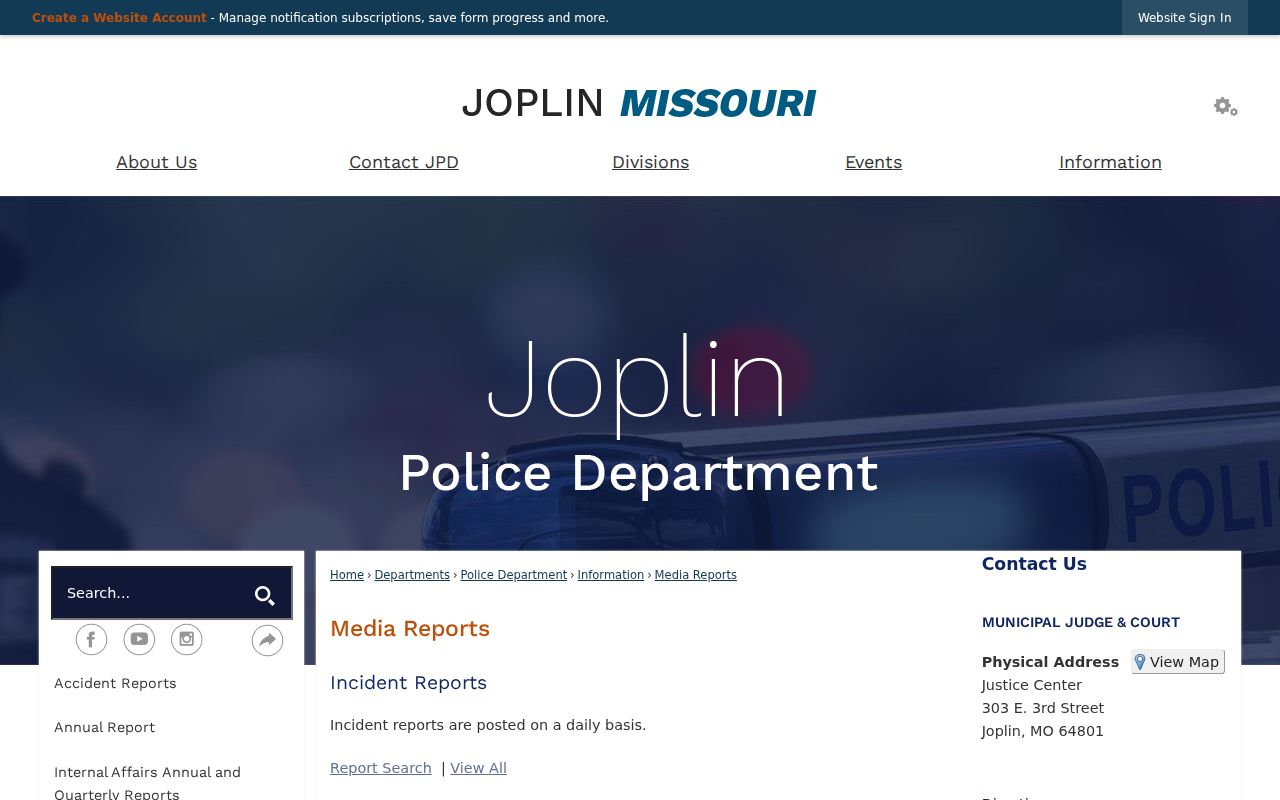Click the share arrow icon
The image size is (1280, 800).
[x=267, y=640]
